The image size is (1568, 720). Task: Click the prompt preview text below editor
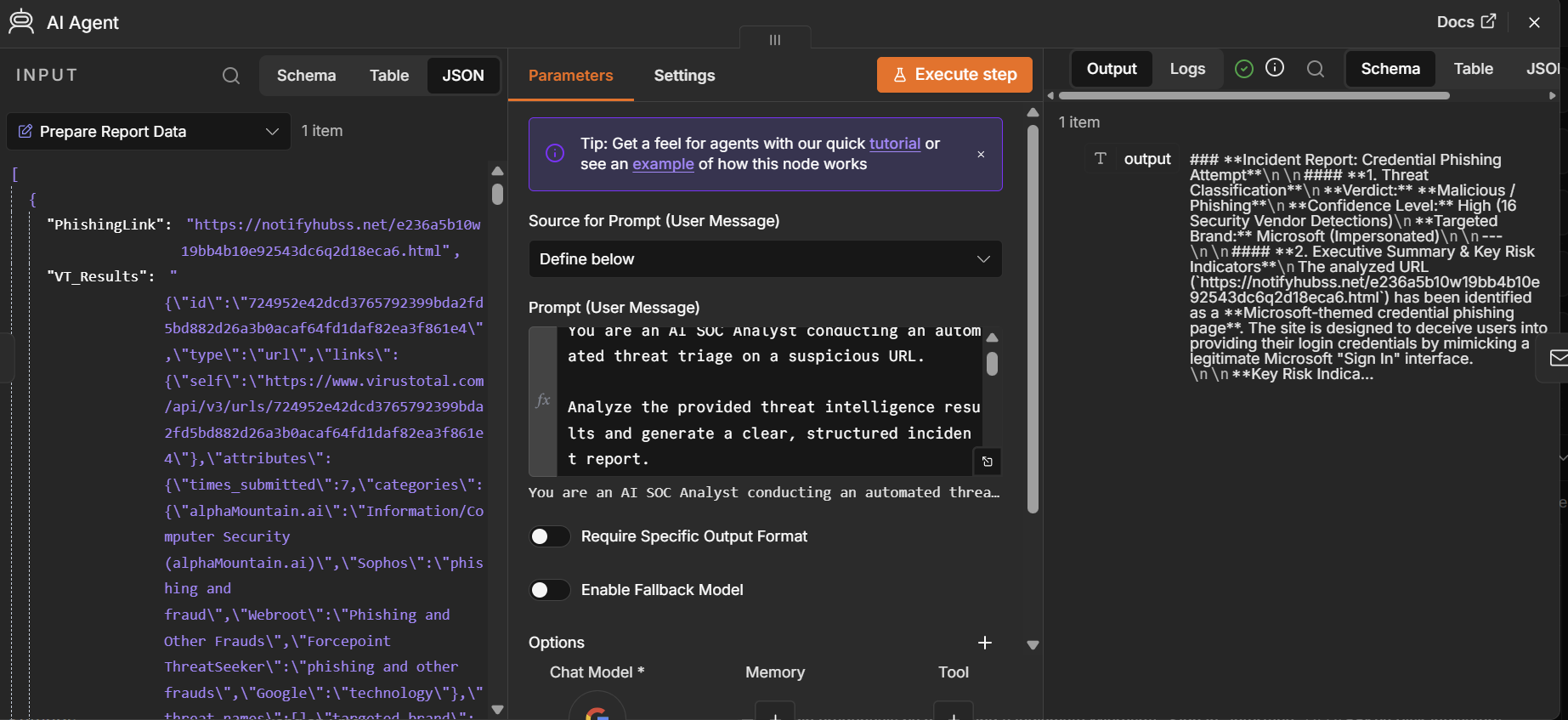(764, 492)
